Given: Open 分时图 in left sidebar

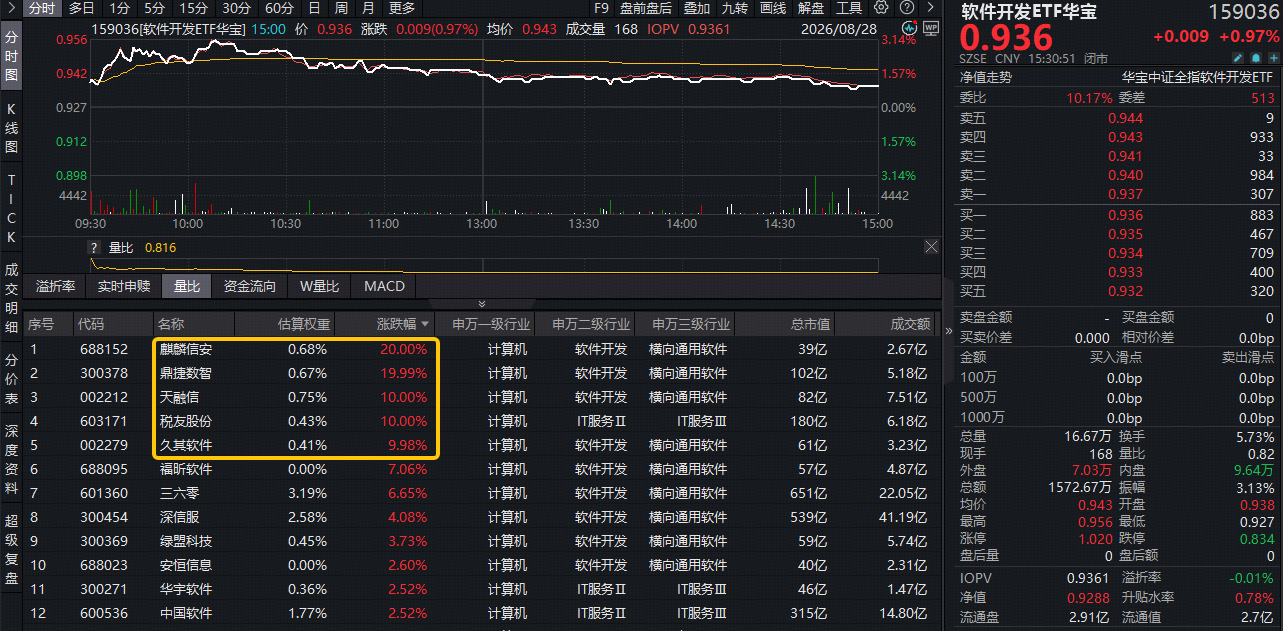Looking at the screenshot, I should (12, 56).
